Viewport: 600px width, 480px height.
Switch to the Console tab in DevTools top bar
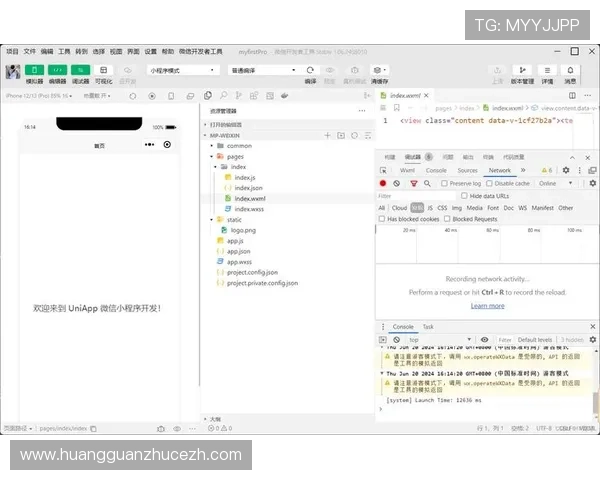tap(436, 170)
